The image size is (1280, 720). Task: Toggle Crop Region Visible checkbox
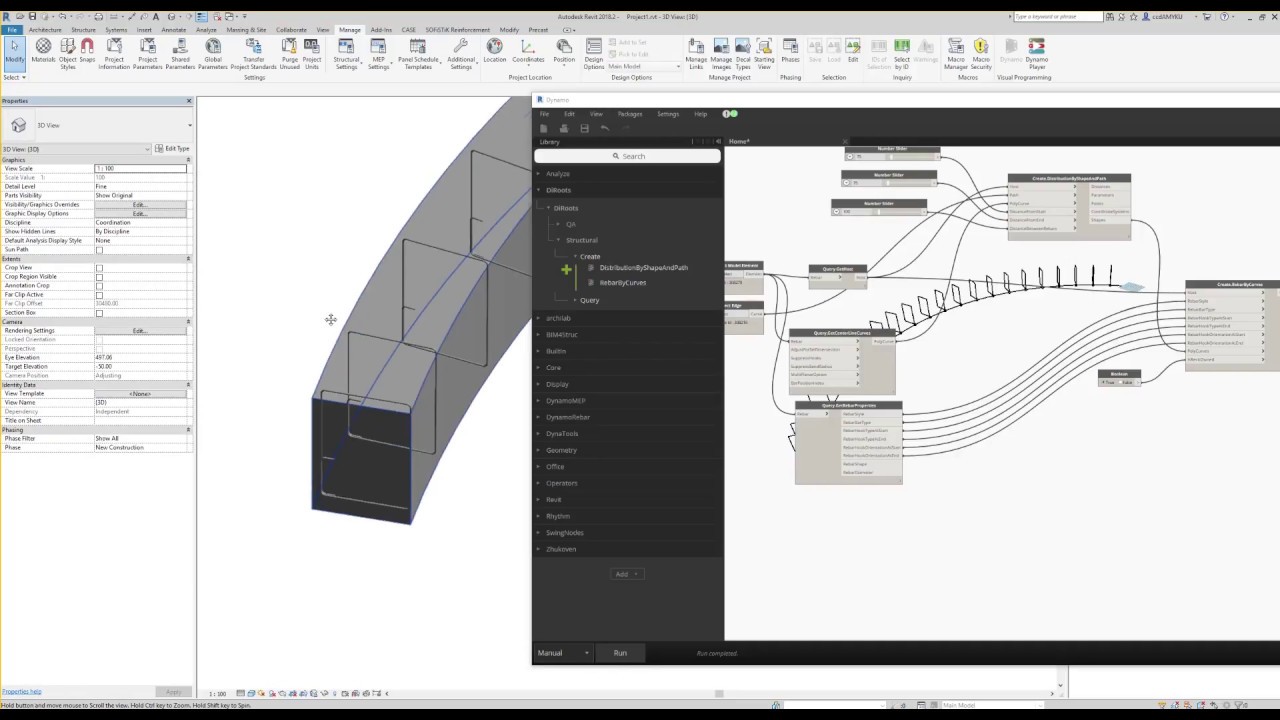click(x=99, y=277)
